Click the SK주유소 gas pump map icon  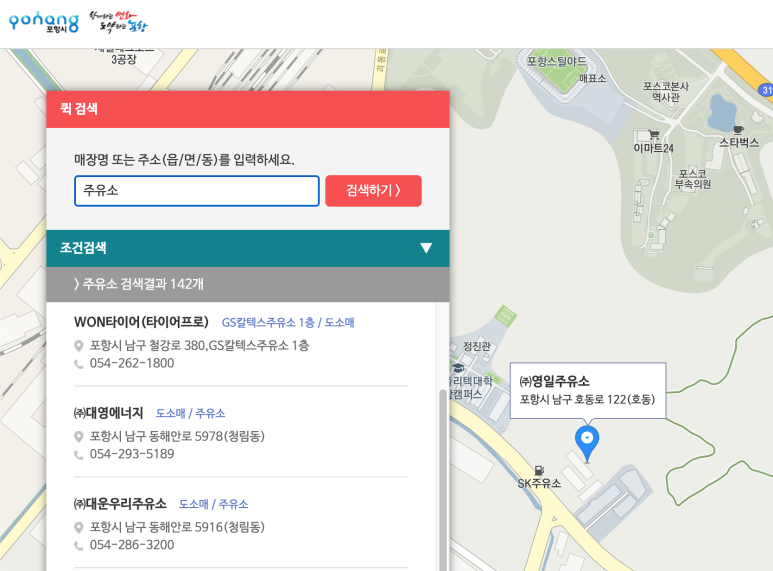pyautogui.click(x=539, y=470)
